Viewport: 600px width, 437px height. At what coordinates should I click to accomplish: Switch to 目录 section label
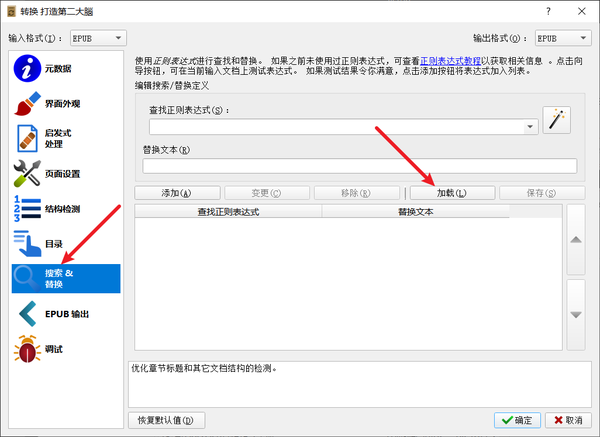tap(54, 244)
